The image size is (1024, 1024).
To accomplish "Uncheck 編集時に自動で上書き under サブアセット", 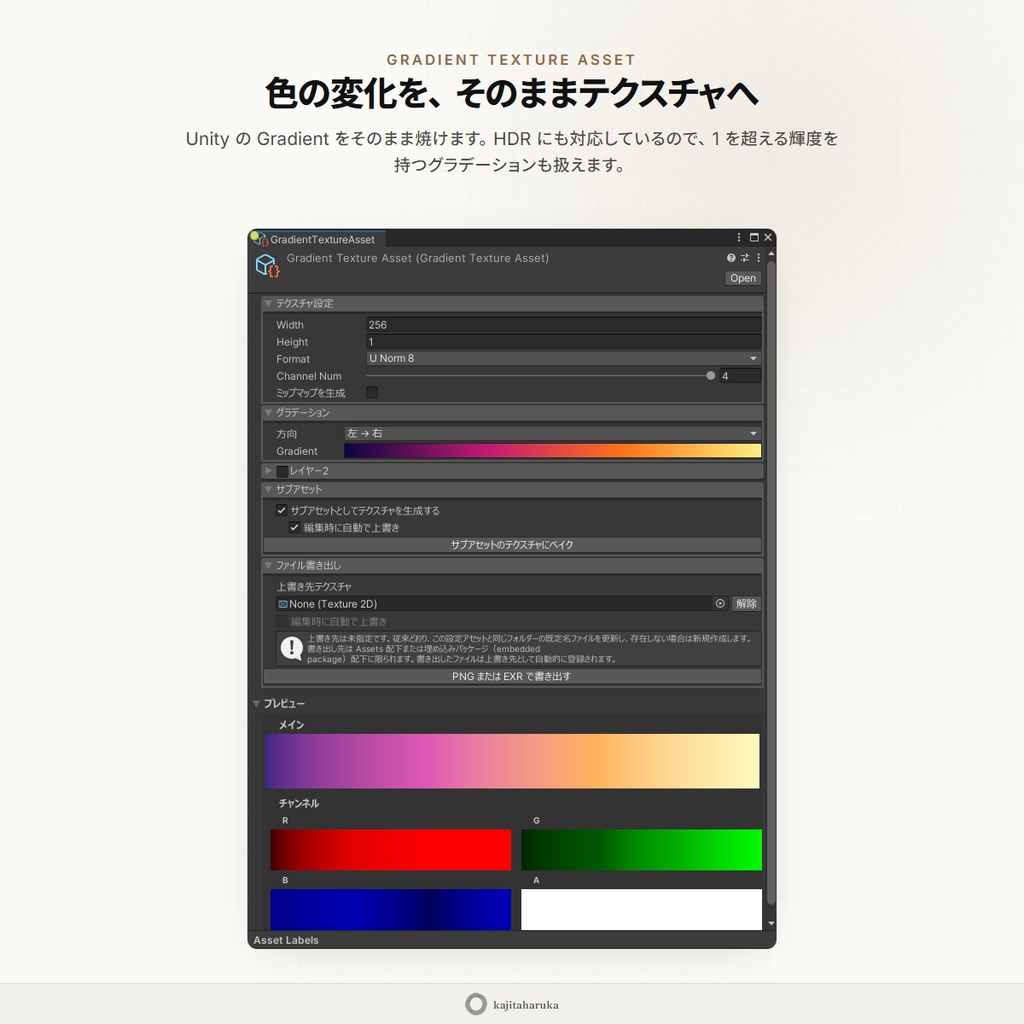I will (295, 528).
